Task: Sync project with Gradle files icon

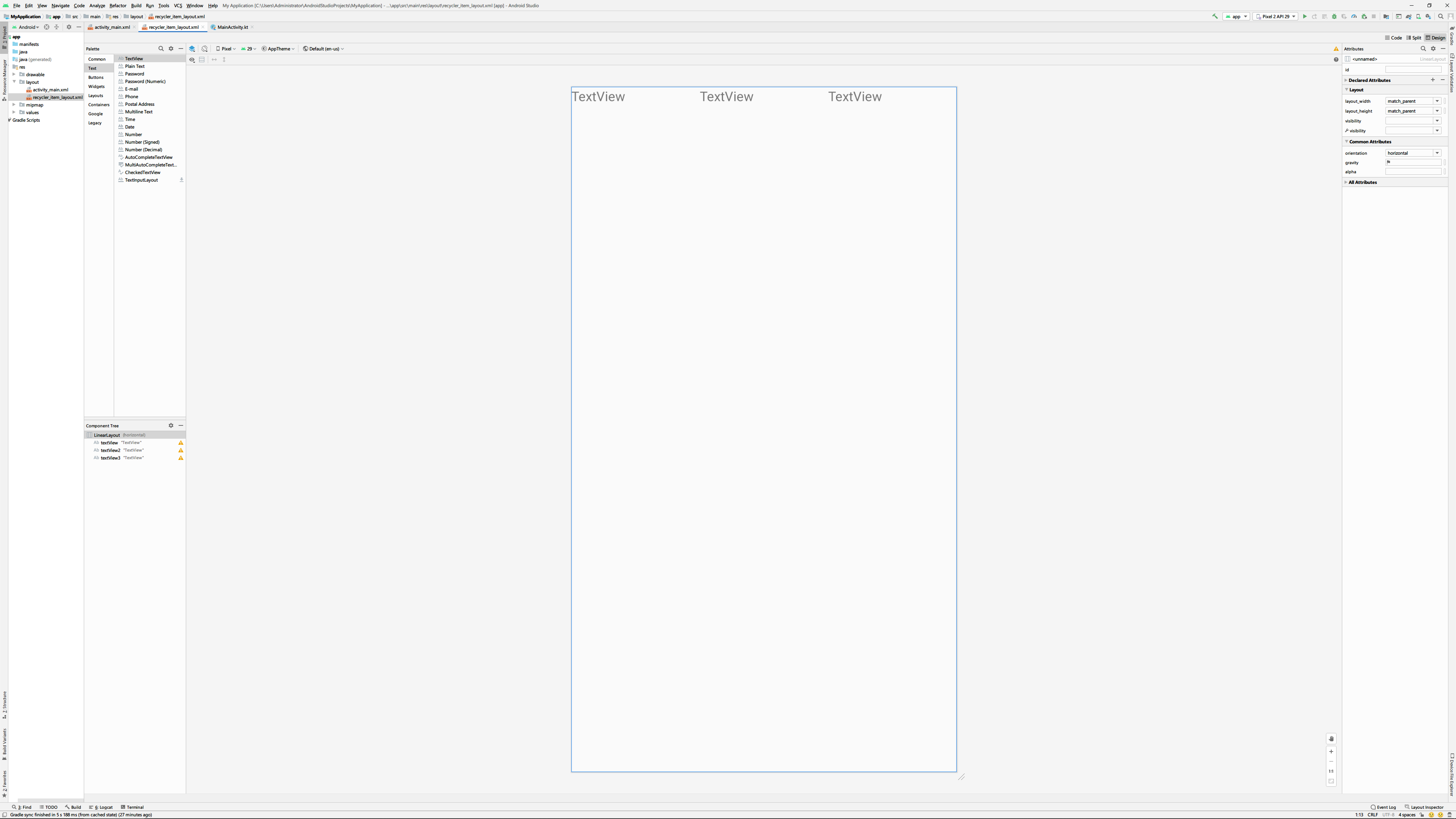Action: [x=1409, y=16]
